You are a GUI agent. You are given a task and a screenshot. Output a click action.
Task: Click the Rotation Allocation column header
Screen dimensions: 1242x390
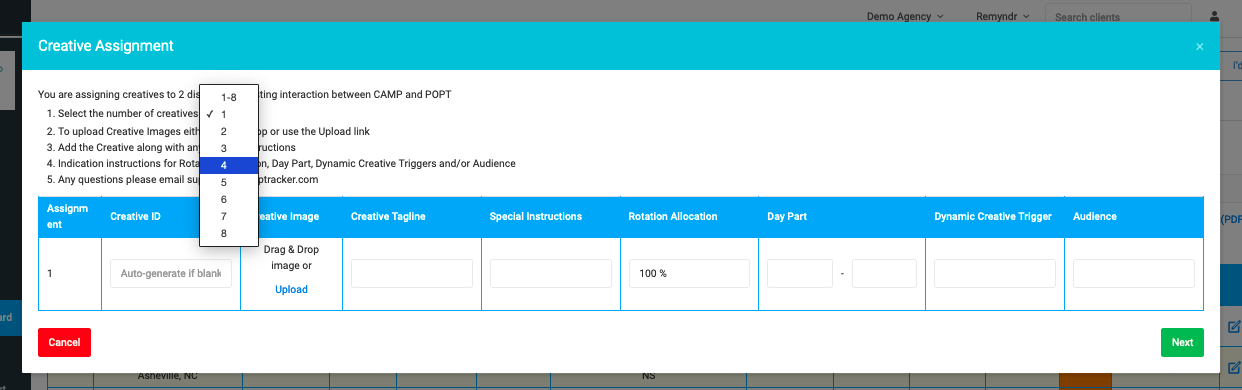(673, 216)
